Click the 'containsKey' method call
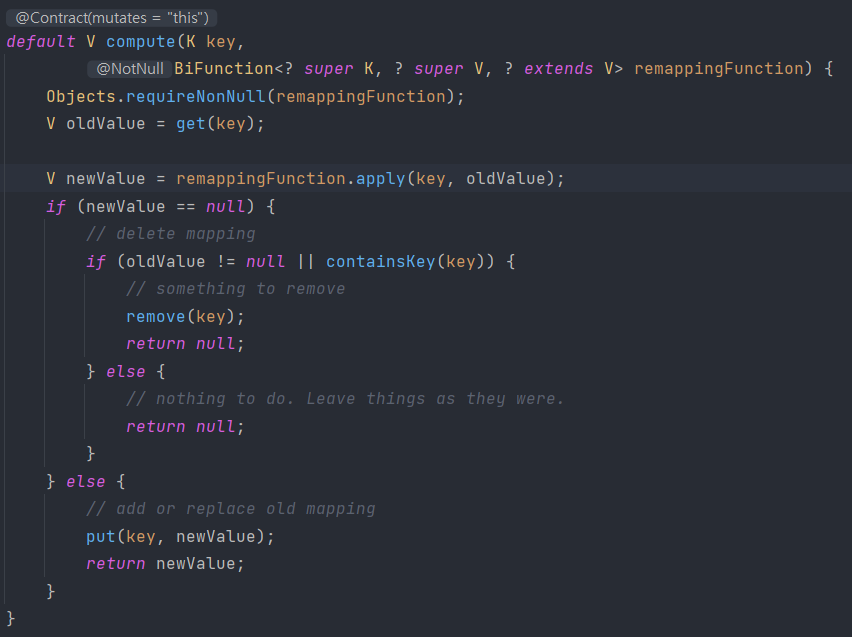Image resolution: width=852 pixels, height=637 pixels. (381, 261)
